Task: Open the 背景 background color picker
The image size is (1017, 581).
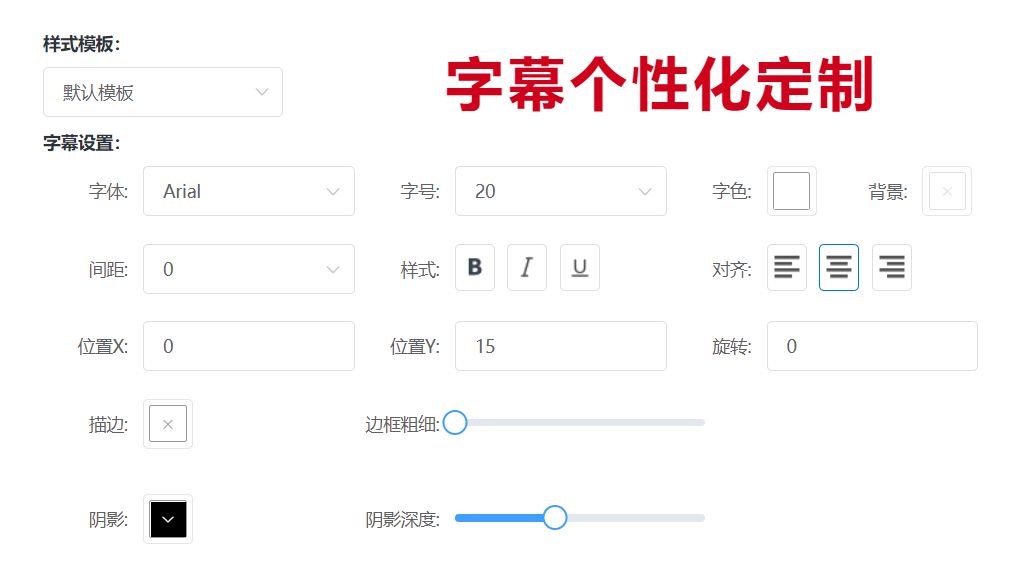Action: (x=946, y=190)
